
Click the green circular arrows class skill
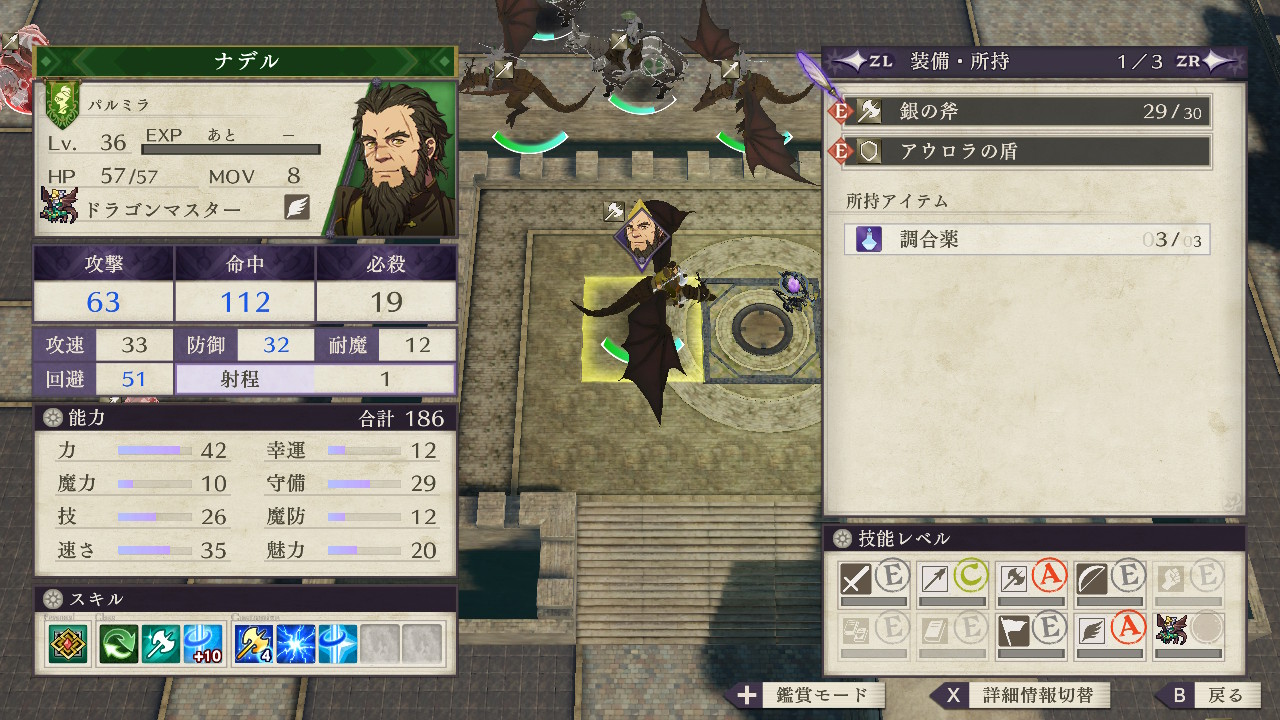click(x=118, y=644)
